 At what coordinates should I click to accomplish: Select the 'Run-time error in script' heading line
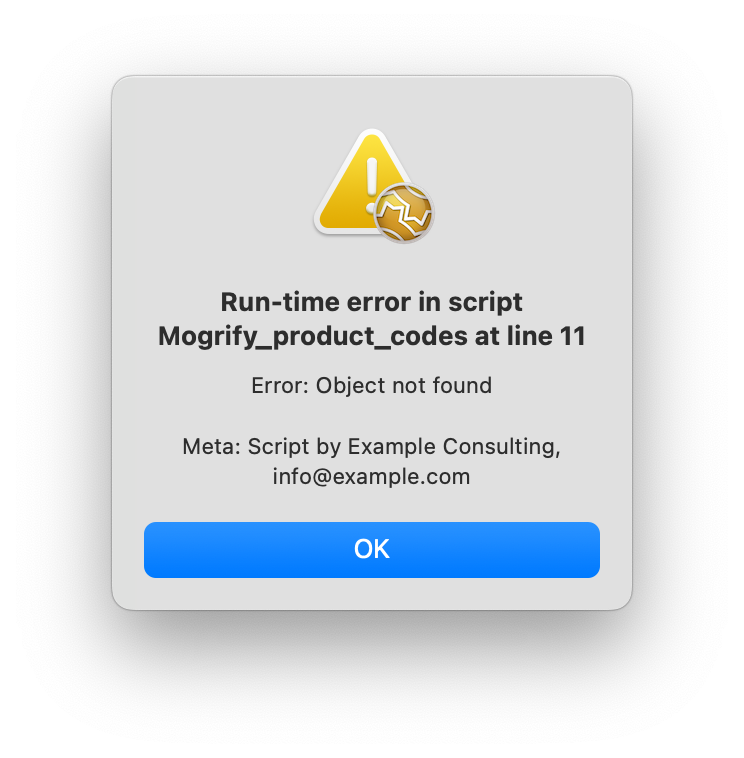point(371,303)
